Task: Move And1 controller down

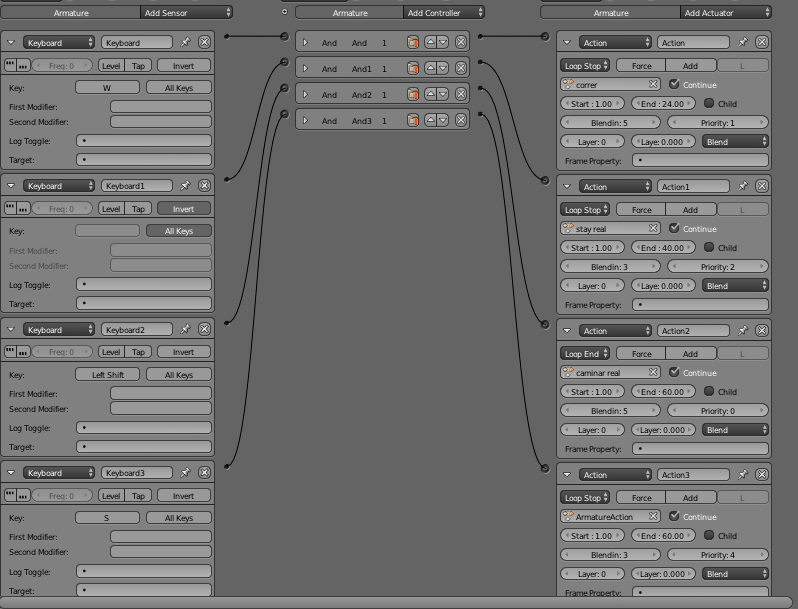Action: [x=443, y=68]
